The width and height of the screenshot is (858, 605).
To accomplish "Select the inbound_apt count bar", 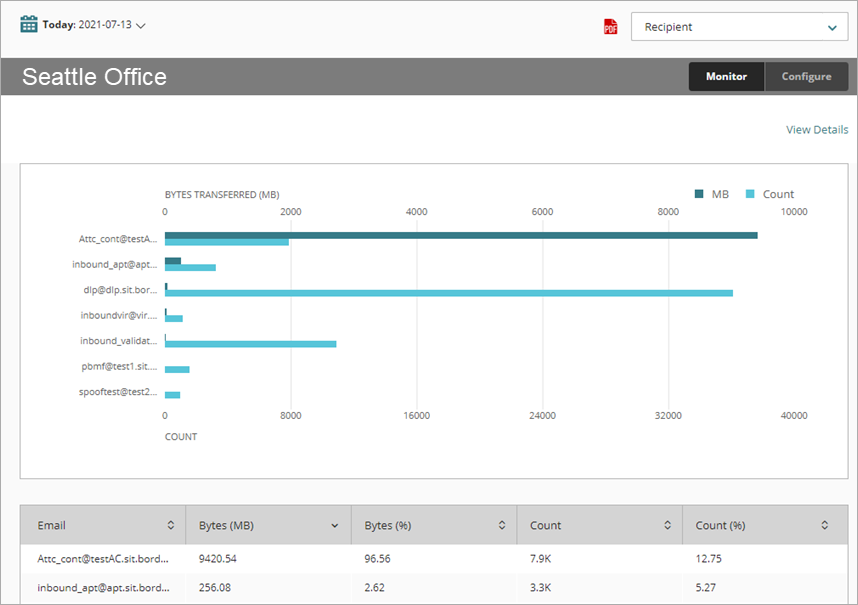I will click(x=190, y=267).
